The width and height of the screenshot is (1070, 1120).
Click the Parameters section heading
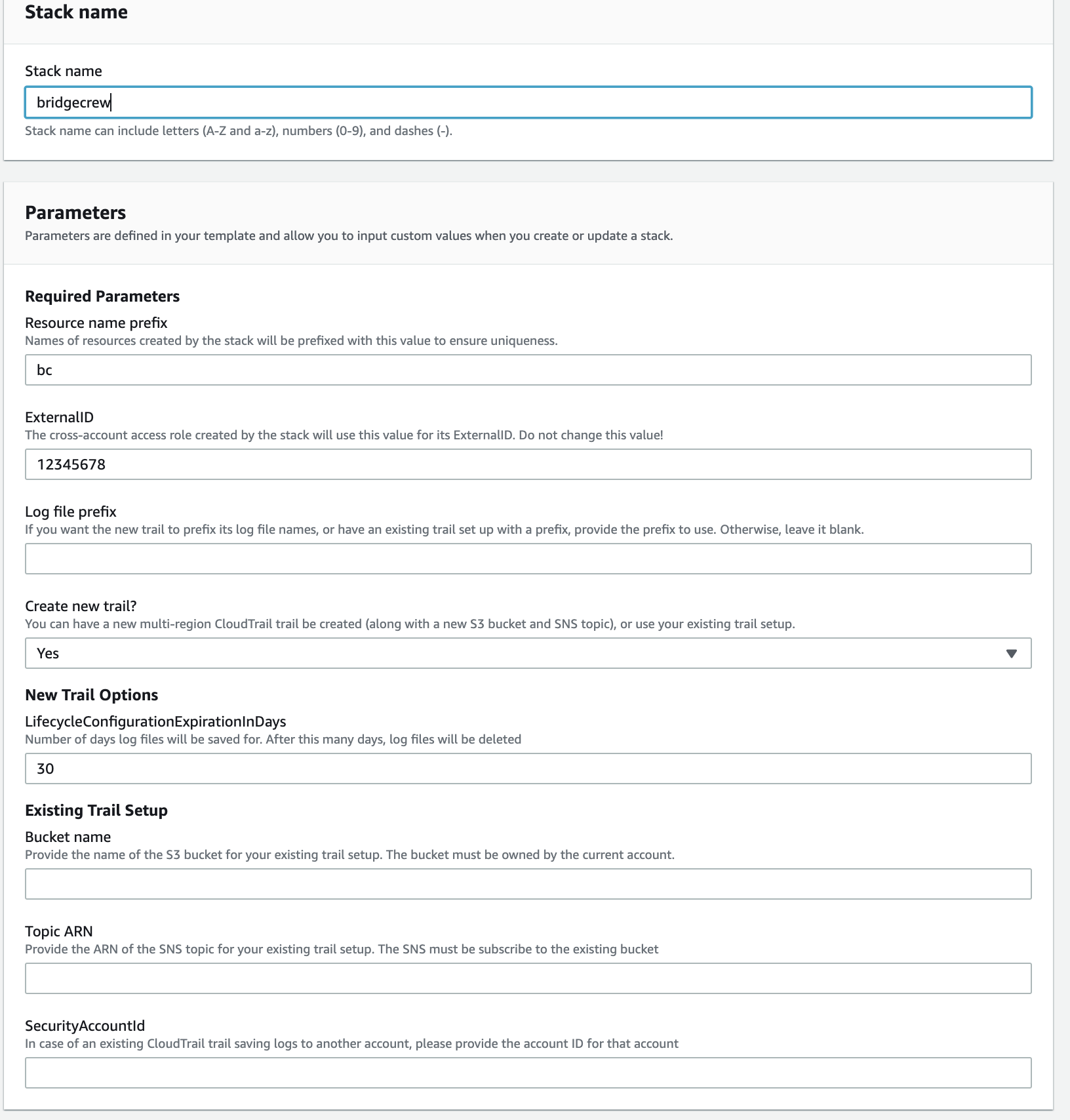(75, 212)
